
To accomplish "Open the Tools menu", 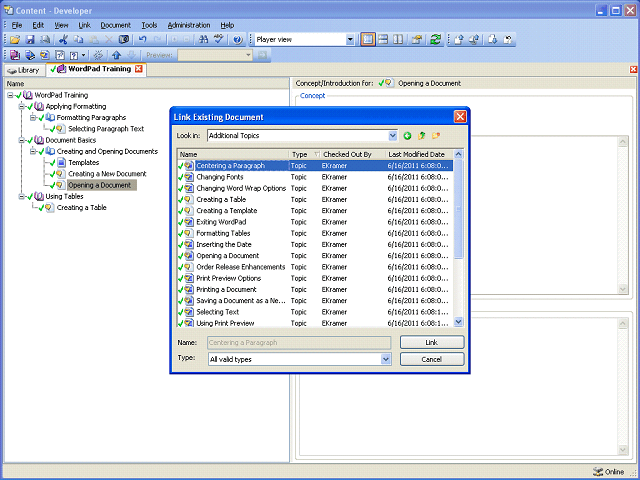I will point(149,25).
